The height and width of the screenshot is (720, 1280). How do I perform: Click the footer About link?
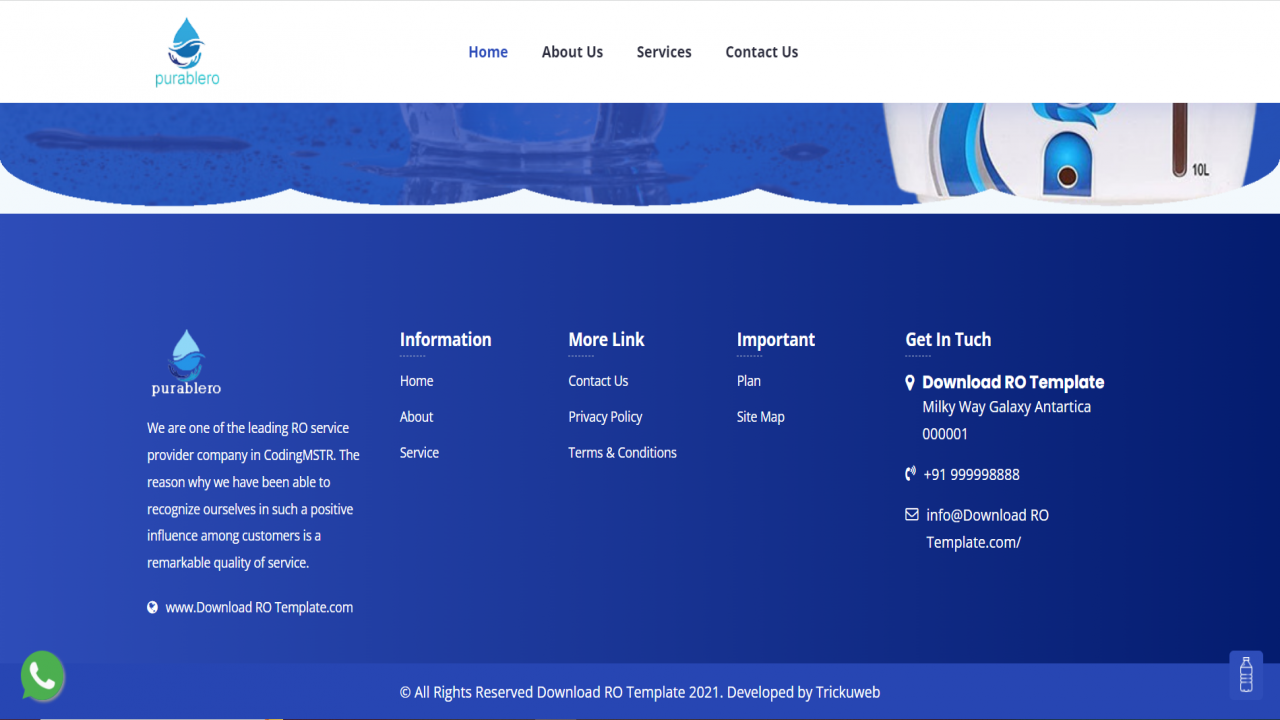pos(417,417)
